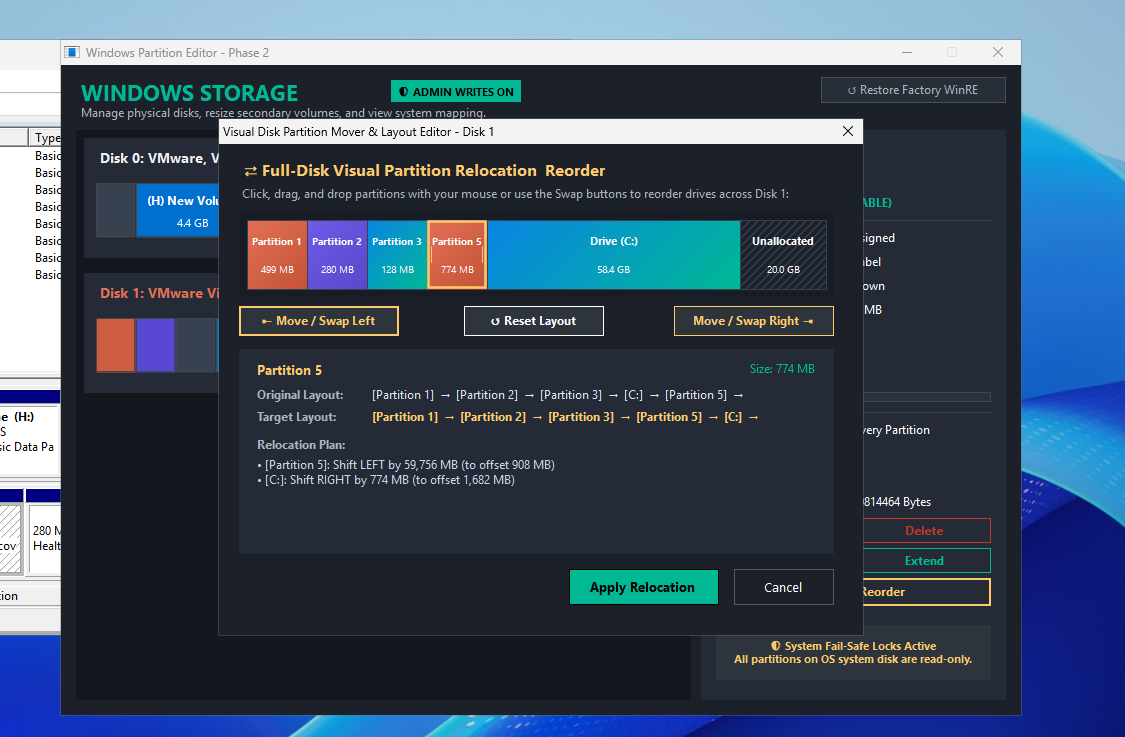
Task: Click the '[C:]: Shift RIGHT by 774 MB' line
Action: coord(386,480)
